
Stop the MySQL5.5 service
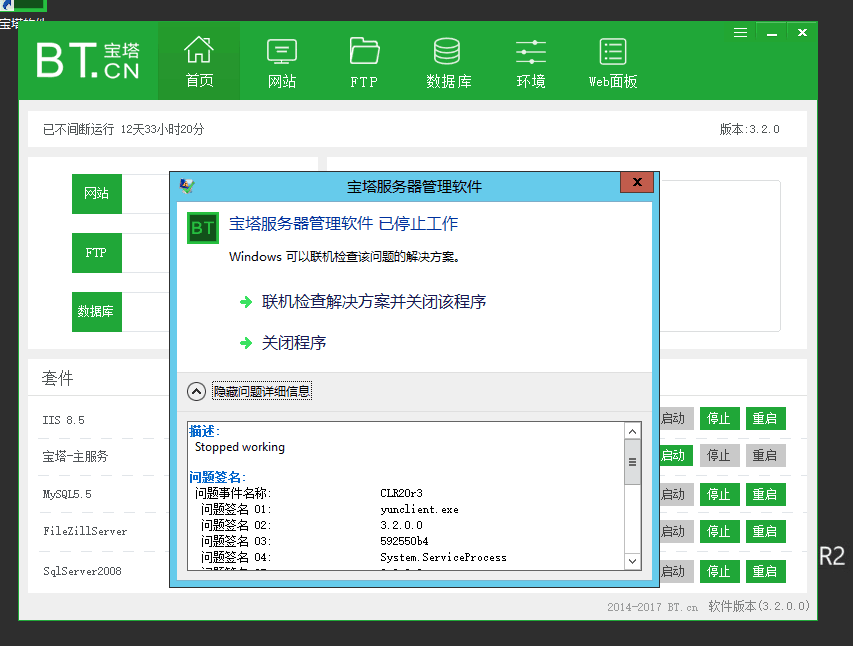[719, 495]
